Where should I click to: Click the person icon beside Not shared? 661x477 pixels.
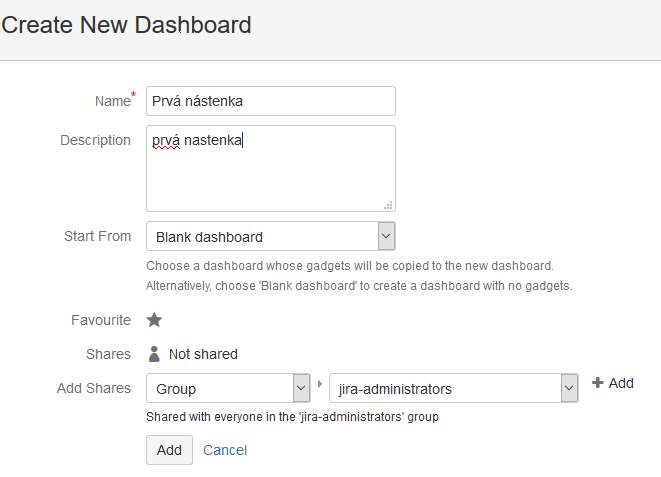click(x=154, y=354)
